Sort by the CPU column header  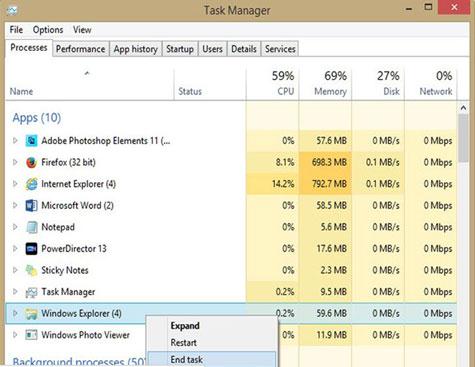tap(273, 83)
